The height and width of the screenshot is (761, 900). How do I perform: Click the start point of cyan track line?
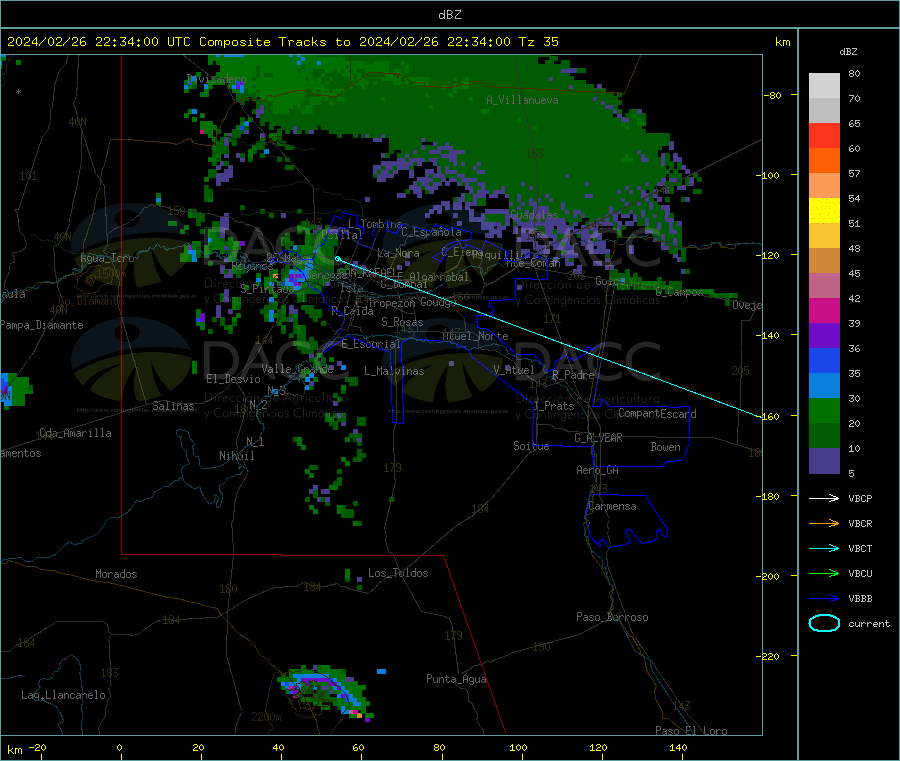(338, 259)
